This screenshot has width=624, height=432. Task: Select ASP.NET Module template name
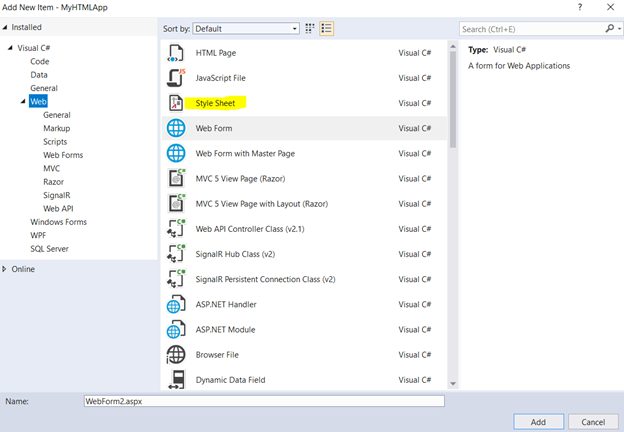click(x=225, y=329)
